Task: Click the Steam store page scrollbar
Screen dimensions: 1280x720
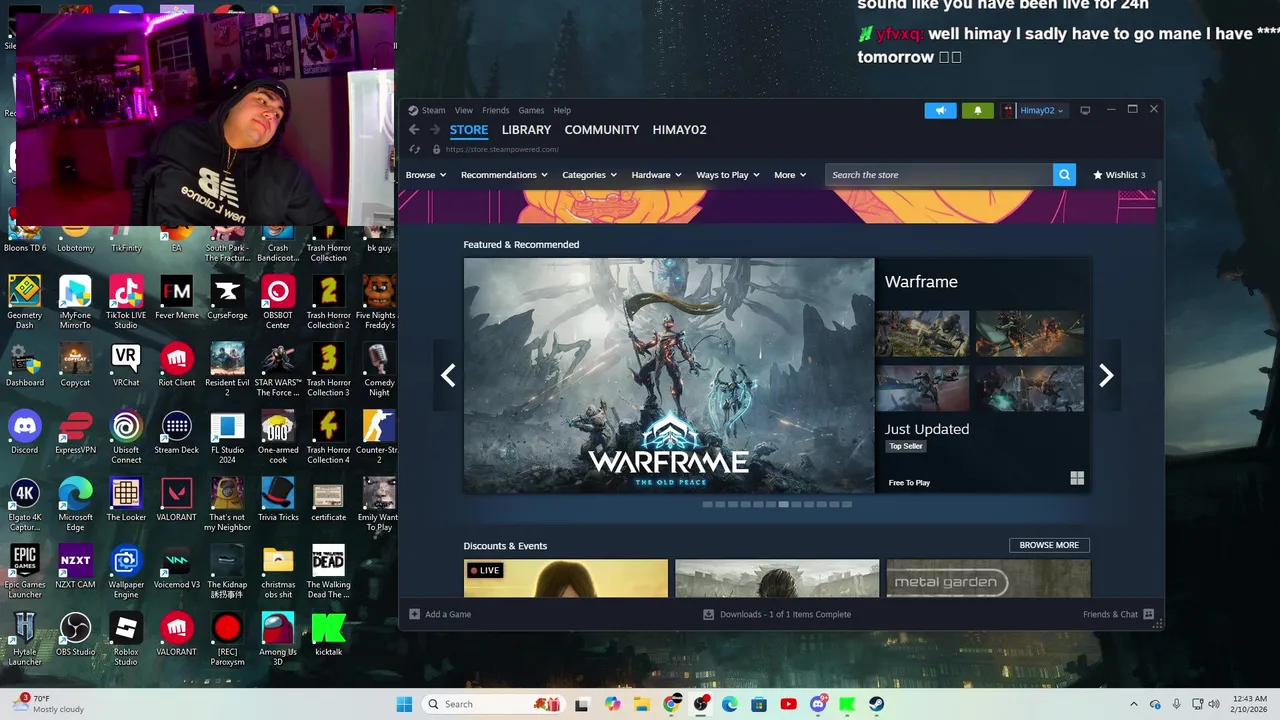Action: pos(1160,195)
